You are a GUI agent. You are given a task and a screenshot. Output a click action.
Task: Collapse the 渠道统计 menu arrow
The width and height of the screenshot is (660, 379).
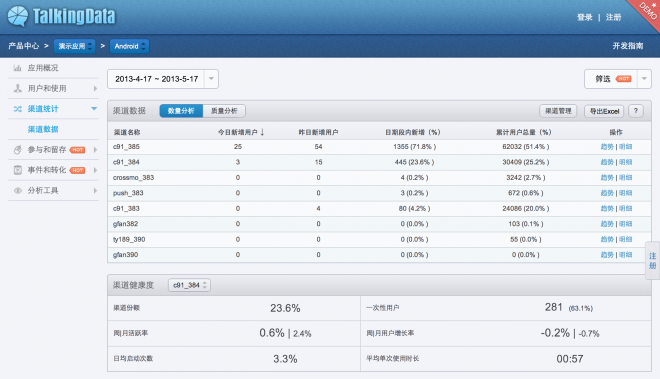tap(94, 109)
